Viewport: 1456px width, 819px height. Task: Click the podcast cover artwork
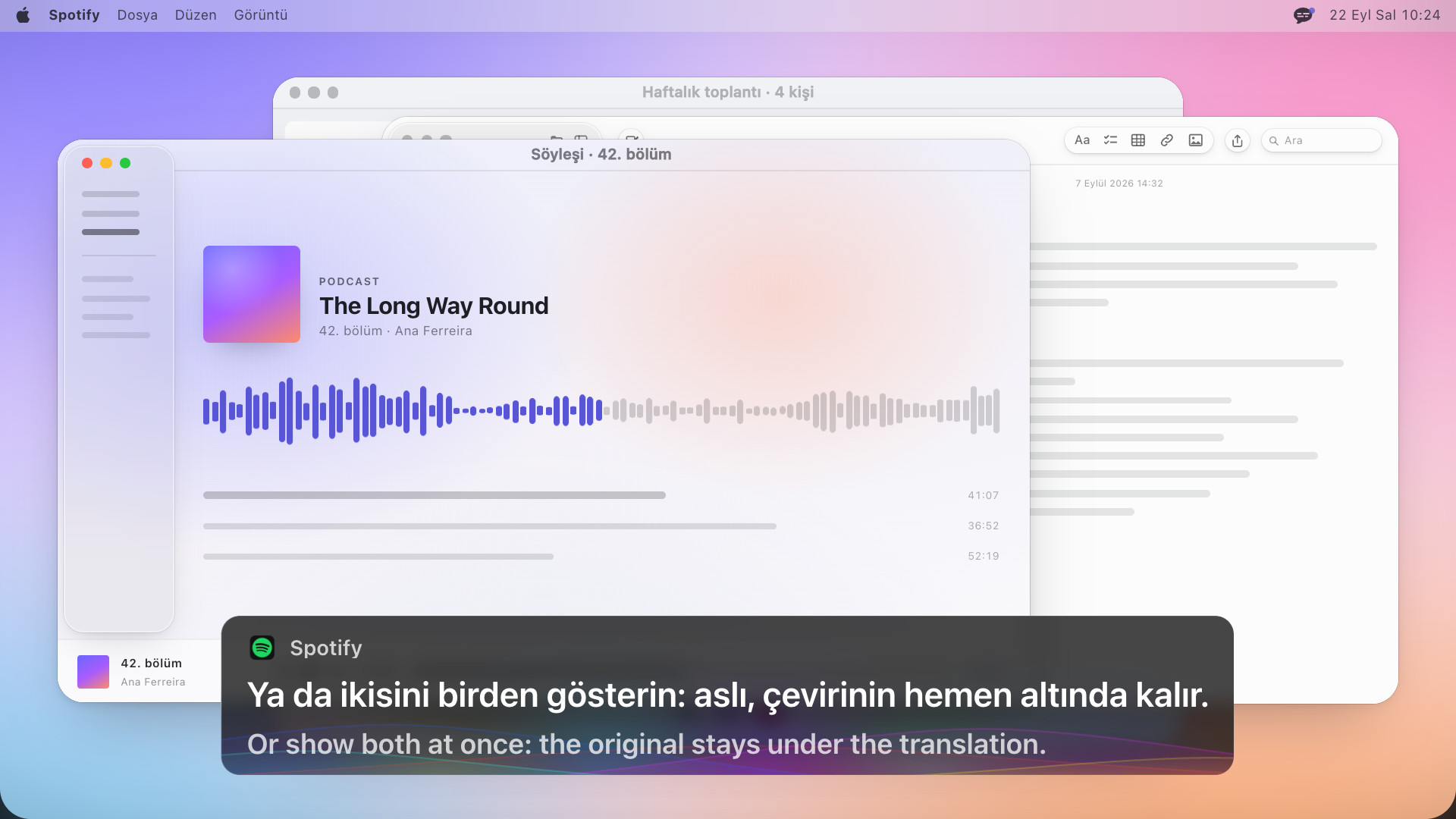coord(252,294)
